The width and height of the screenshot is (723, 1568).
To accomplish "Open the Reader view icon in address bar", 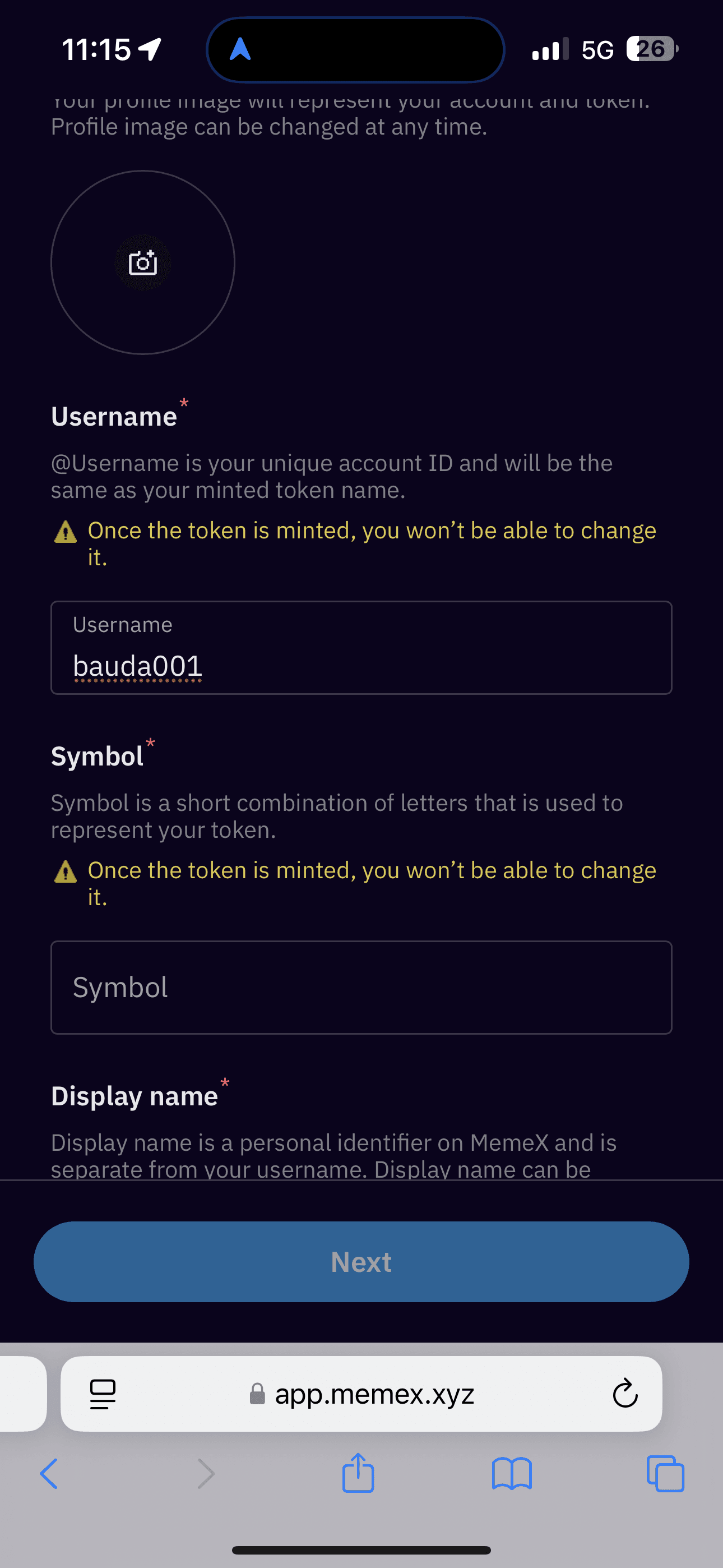I will 102,1395.
